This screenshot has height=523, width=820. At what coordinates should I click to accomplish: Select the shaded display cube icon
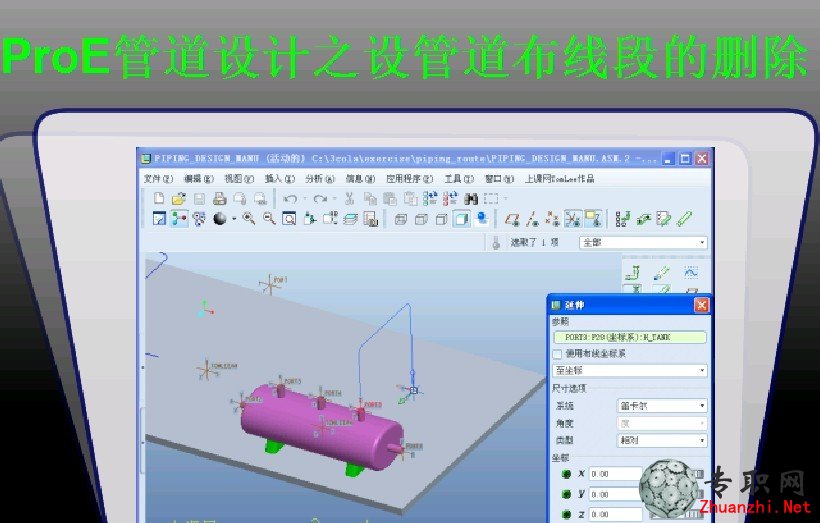click(x=462, y=219)
